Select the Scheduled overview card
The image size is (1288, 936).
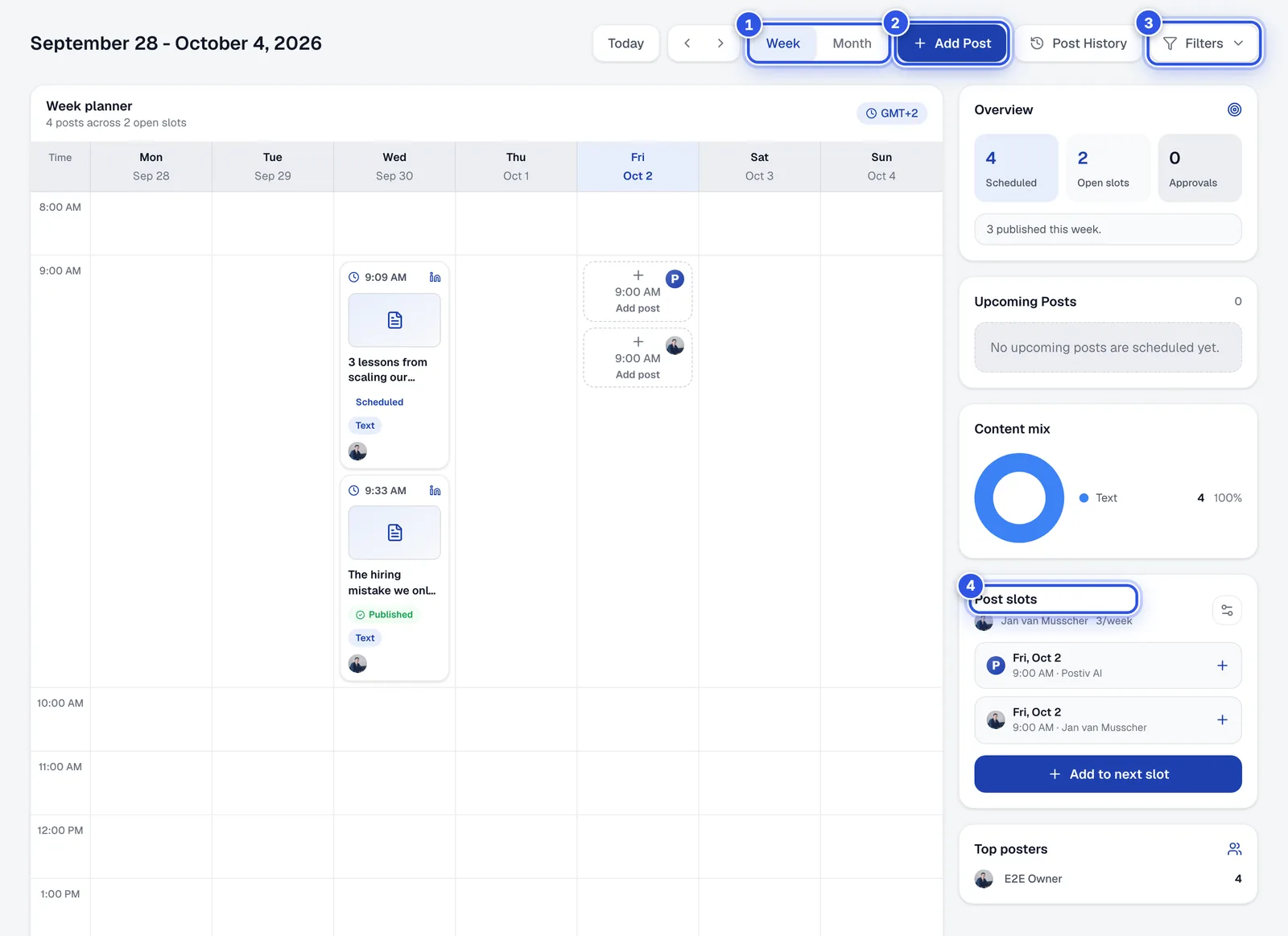1016,168
